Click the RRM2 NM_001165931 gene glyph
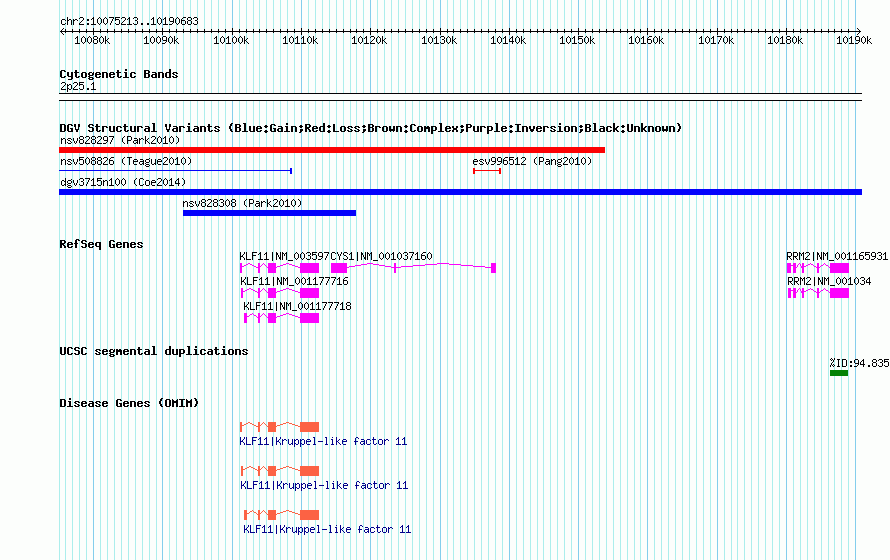 818,268
